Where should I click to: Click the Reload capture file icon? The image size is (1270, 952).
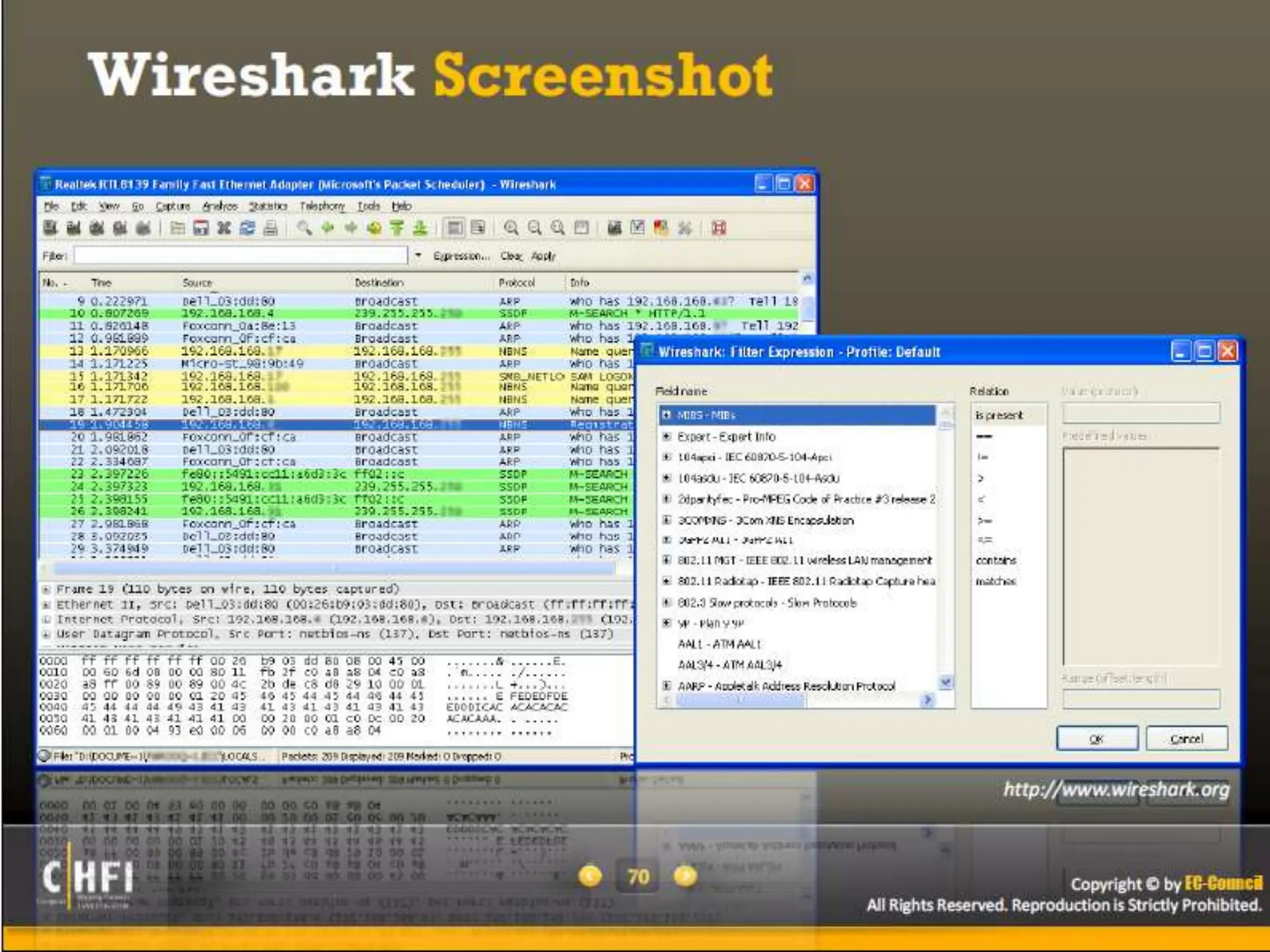pyautogui.click(x=247, y=228)
